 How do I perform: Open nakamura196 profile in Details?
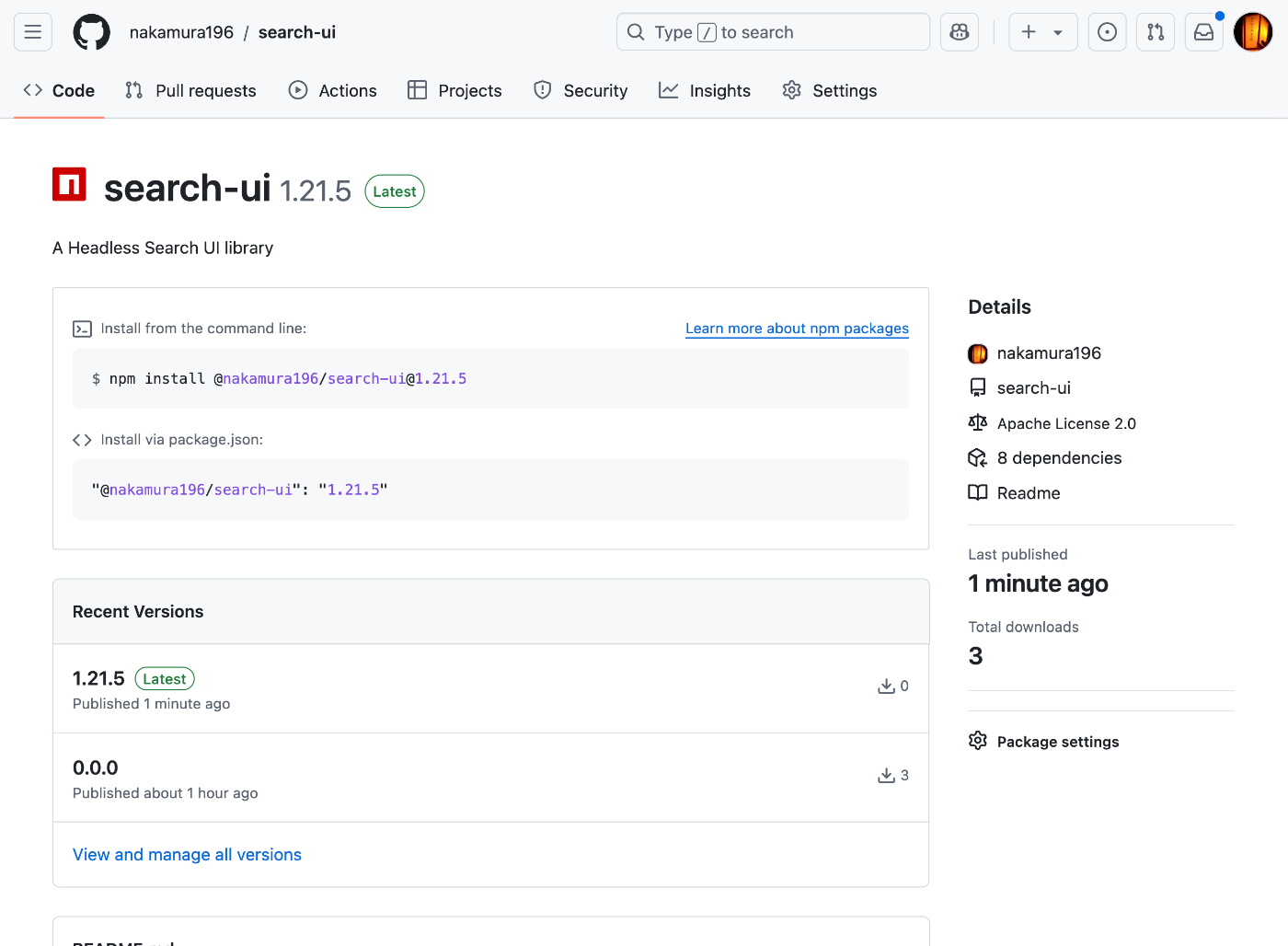[x=1049, y=353]
